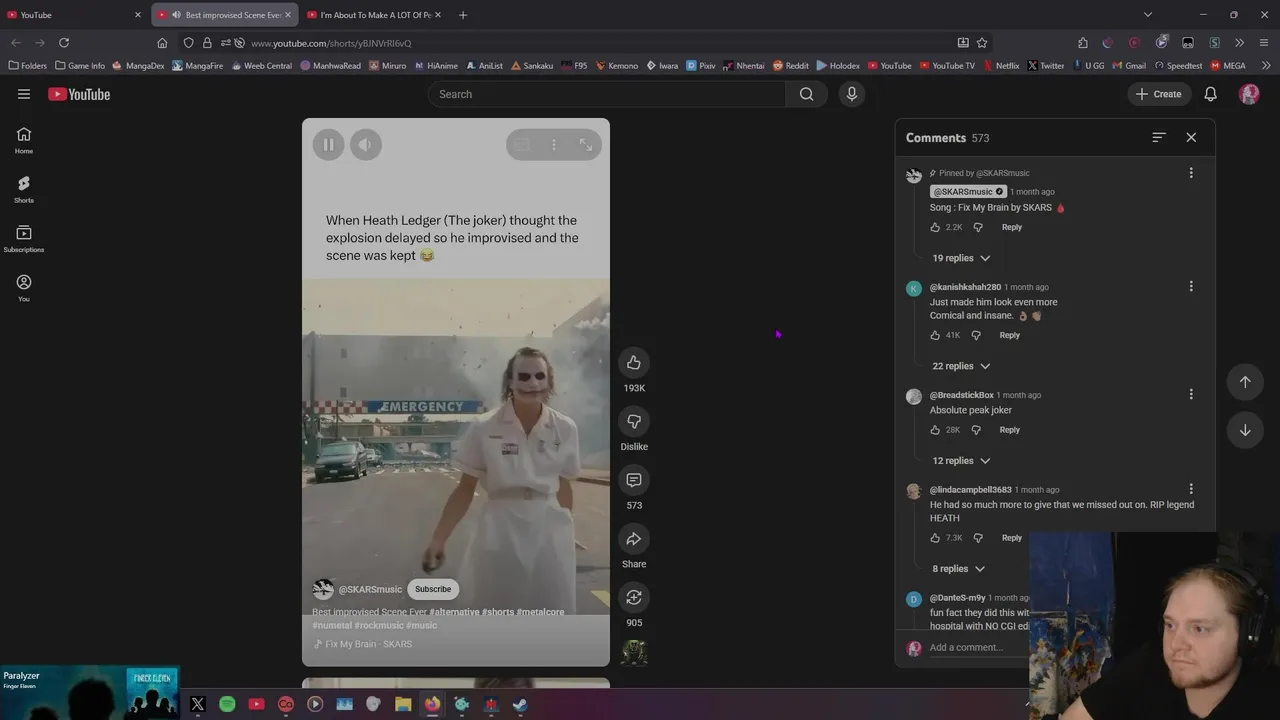Show more bookmarks overflow chevron
This screenshot has height=720, width=1280.
(1265, 66)
